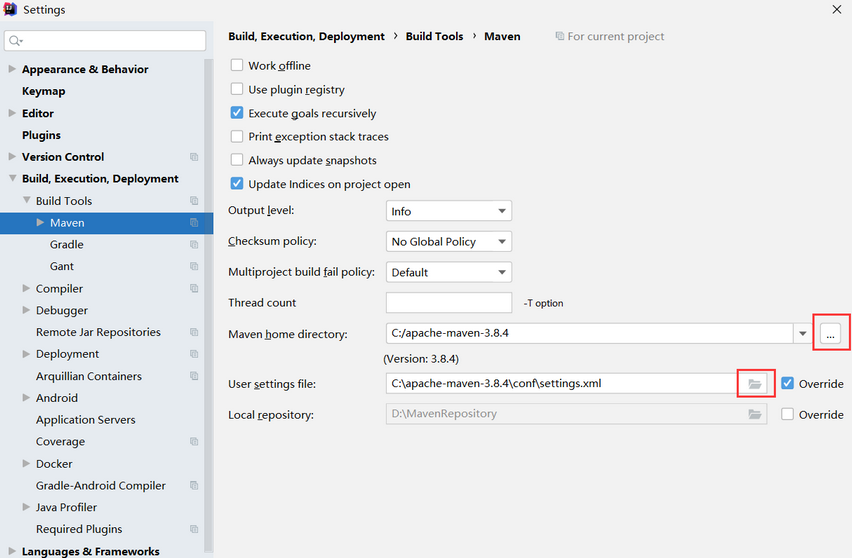852x558 pixels.
Task: Uncheck Execute goals recursively
Action: coord(236,112)
